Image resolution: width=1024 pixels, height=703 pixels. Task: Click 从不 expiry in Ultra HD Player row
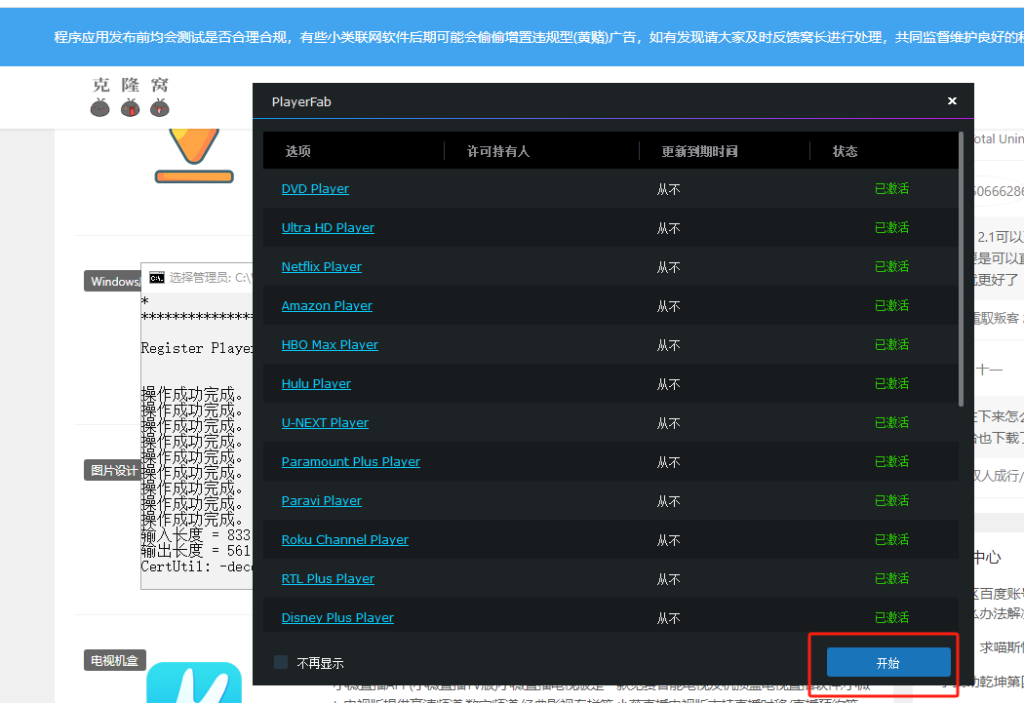click(x=669, y=229)
